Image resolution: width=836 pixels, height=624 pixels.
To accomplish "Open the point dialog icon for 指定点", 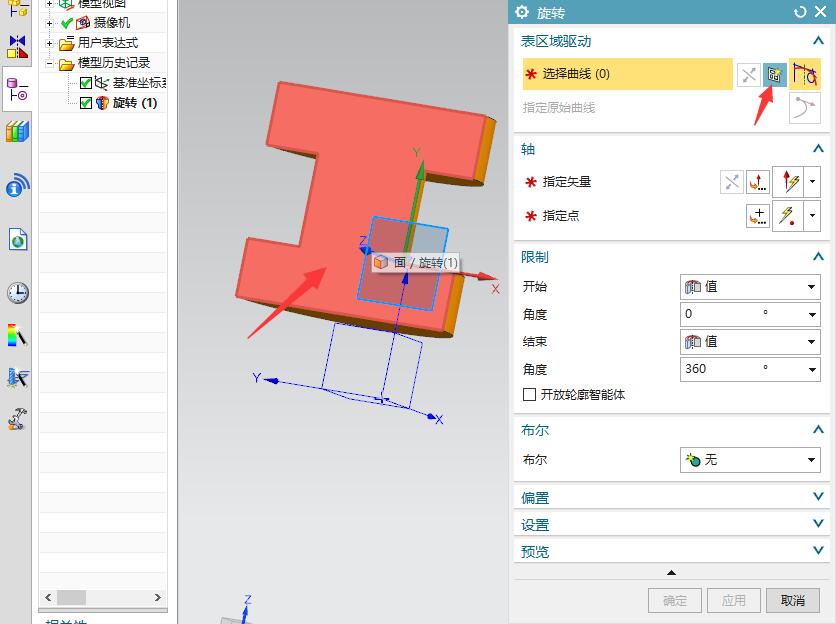I will (x=757, y=216).
